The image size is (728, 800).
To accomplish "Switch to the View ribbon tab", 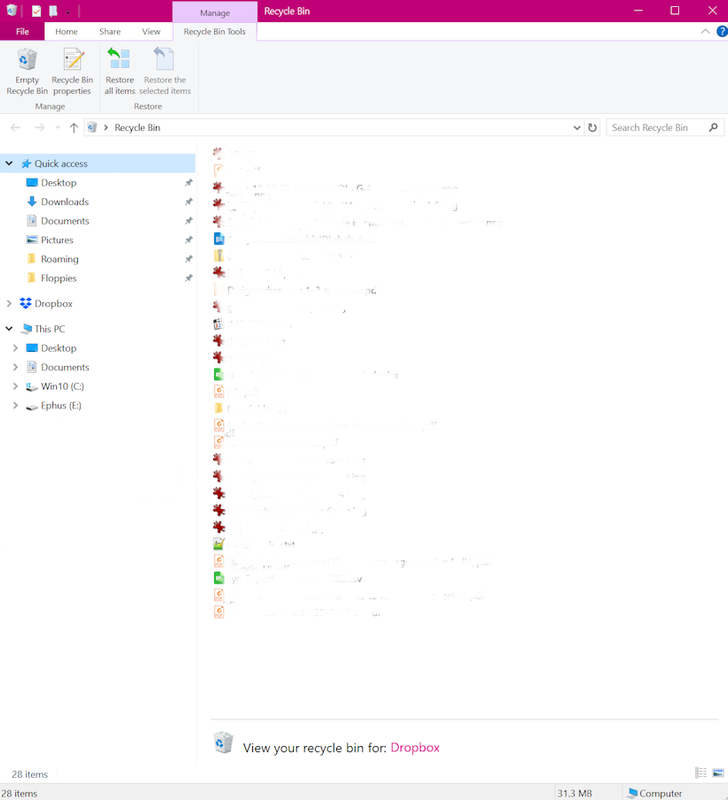I will pos(151,32).
